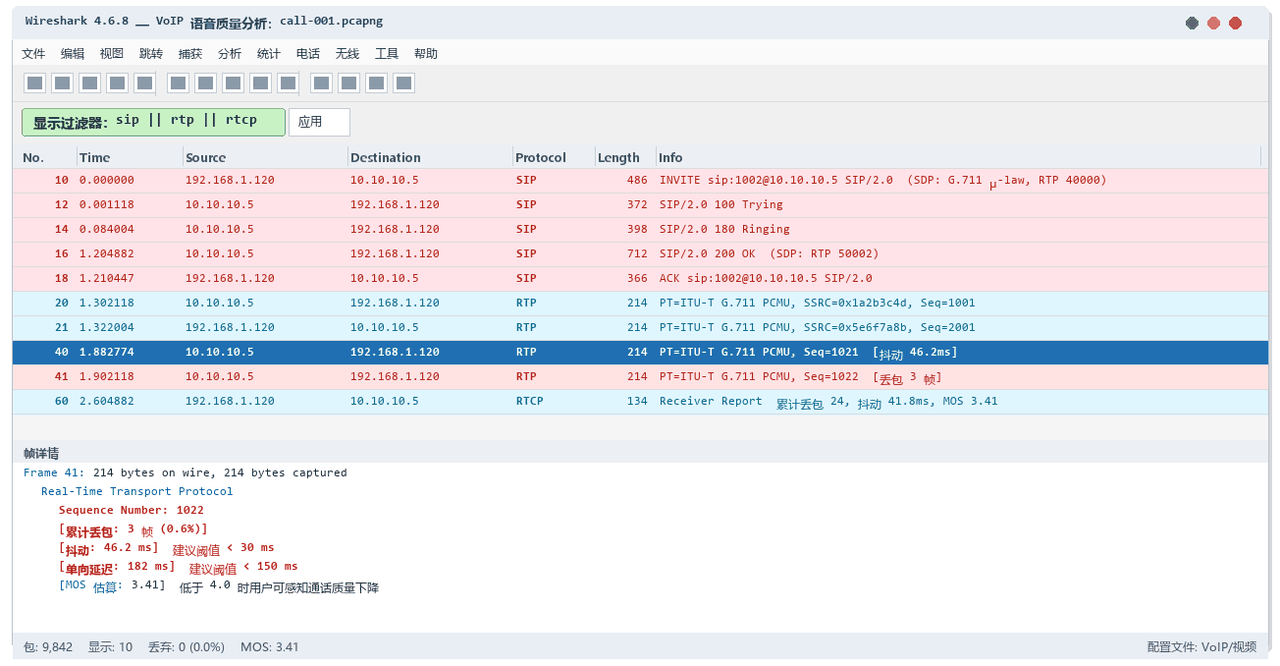Viewport: 1280px width, 666px height.
Task: Focus the display filter field sip || rtp || rtcp
Action: click(153, 122)
